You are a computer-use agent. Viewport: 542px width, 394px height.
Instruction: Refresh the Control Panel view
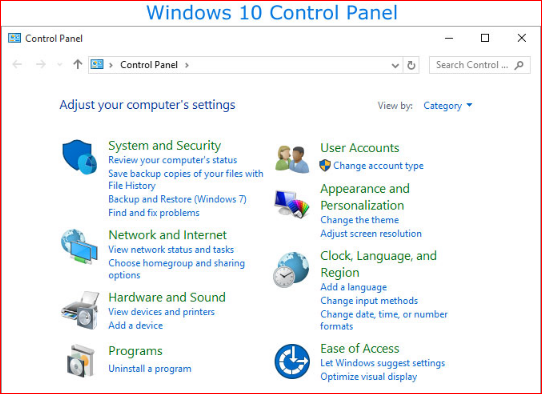pos(411,65)
